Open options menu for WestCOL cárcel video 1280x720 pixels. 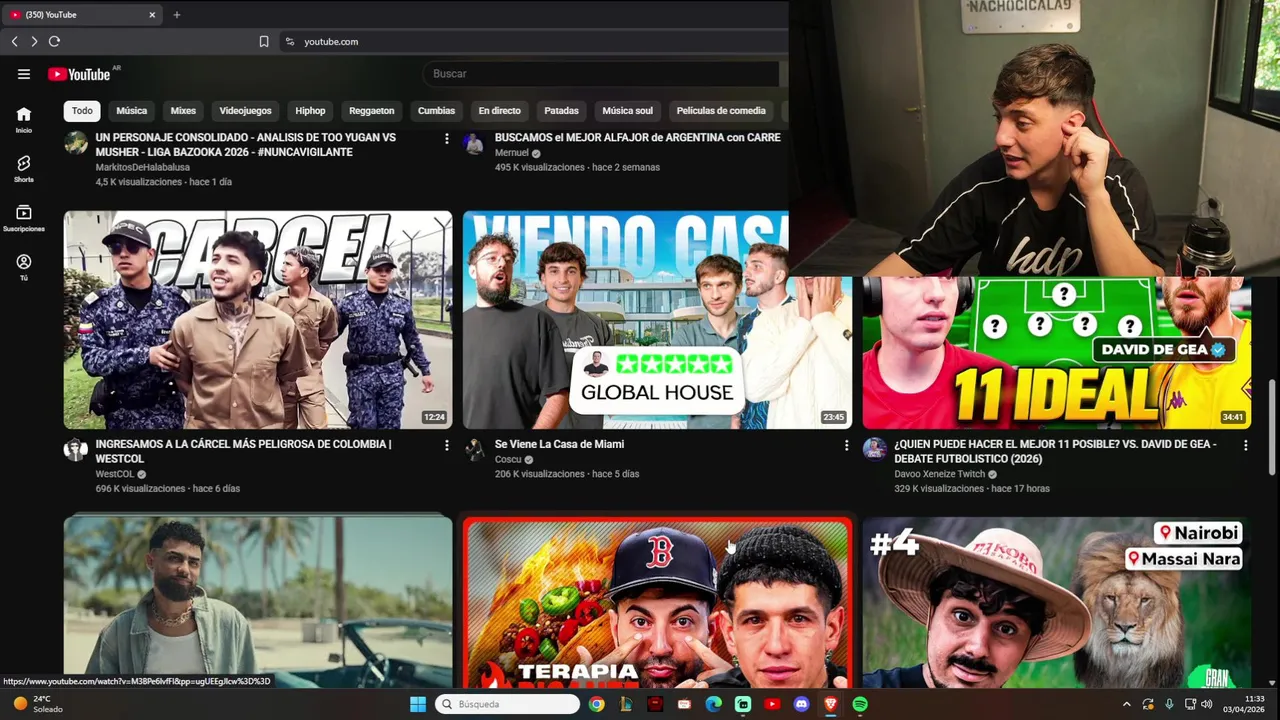pos(446,445)
